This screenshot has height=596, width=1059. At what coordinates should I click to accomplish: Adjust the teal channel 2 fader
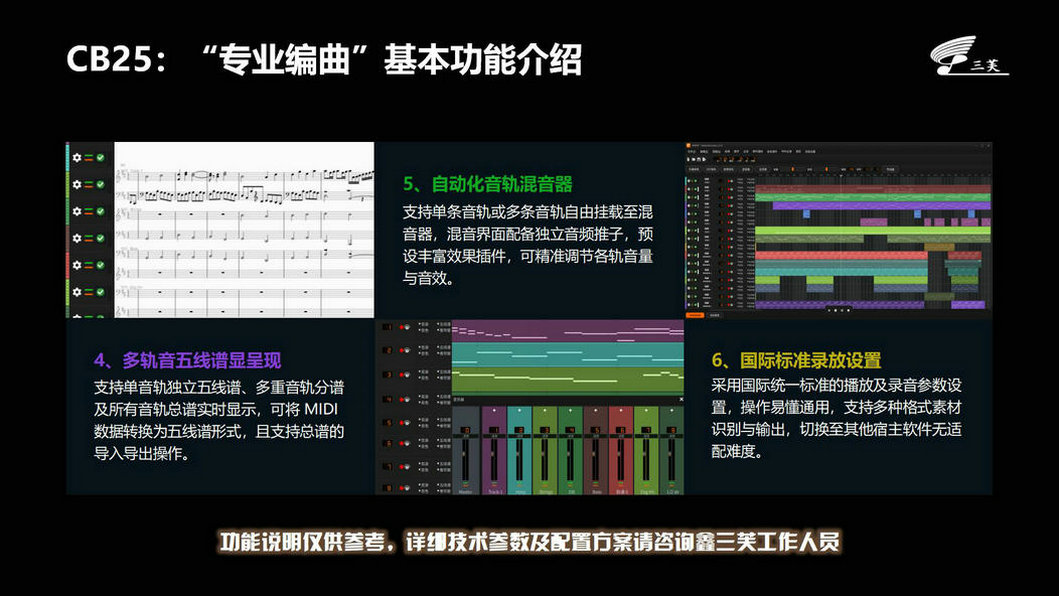519,460
